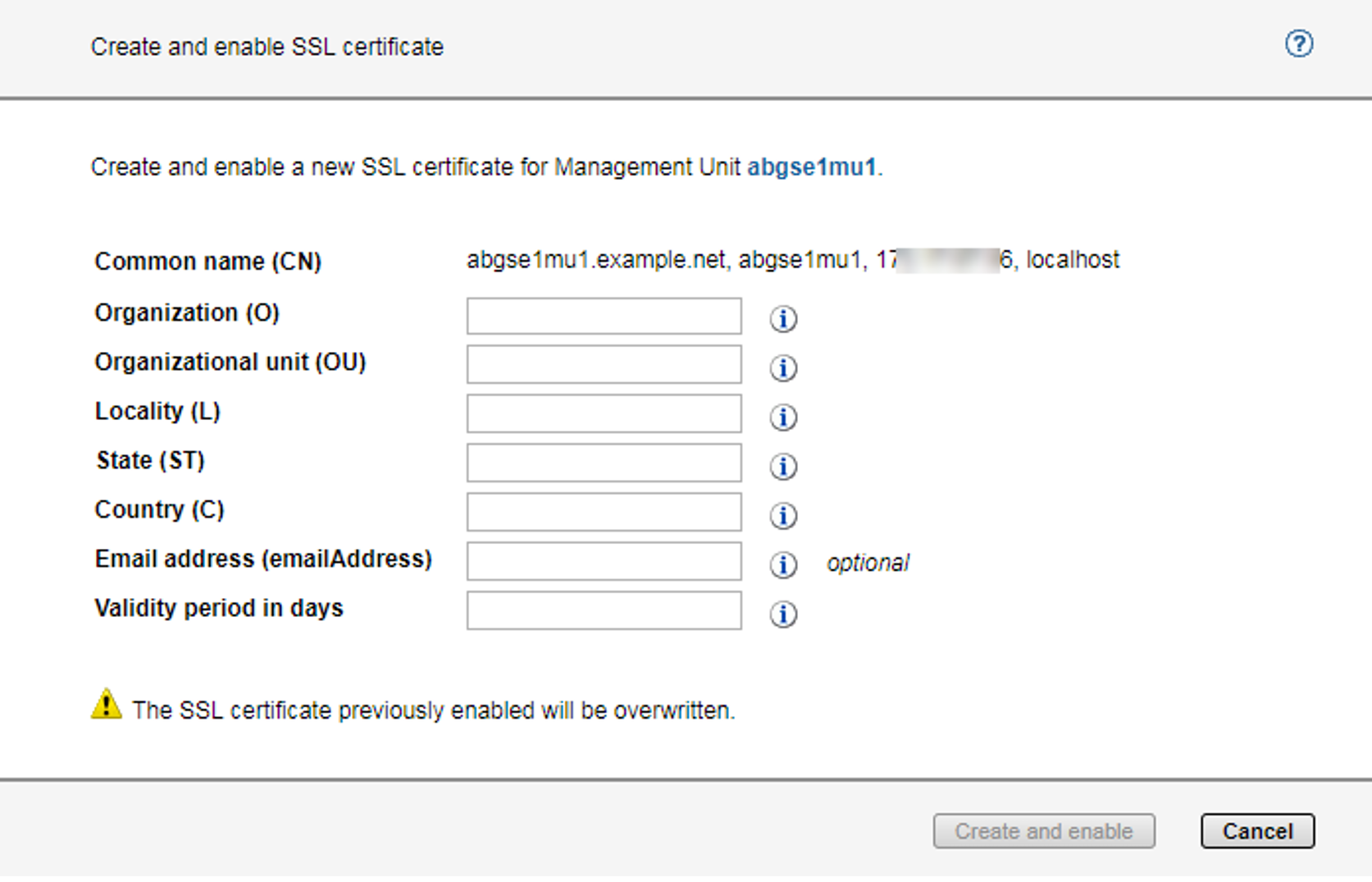Click the Organizational unit (OU) input box

pyautogui.click(x=604, y=364)
